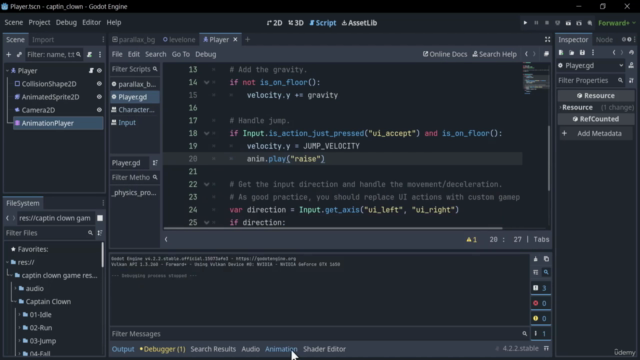Switch to the 2D workspace

point(274,23)
